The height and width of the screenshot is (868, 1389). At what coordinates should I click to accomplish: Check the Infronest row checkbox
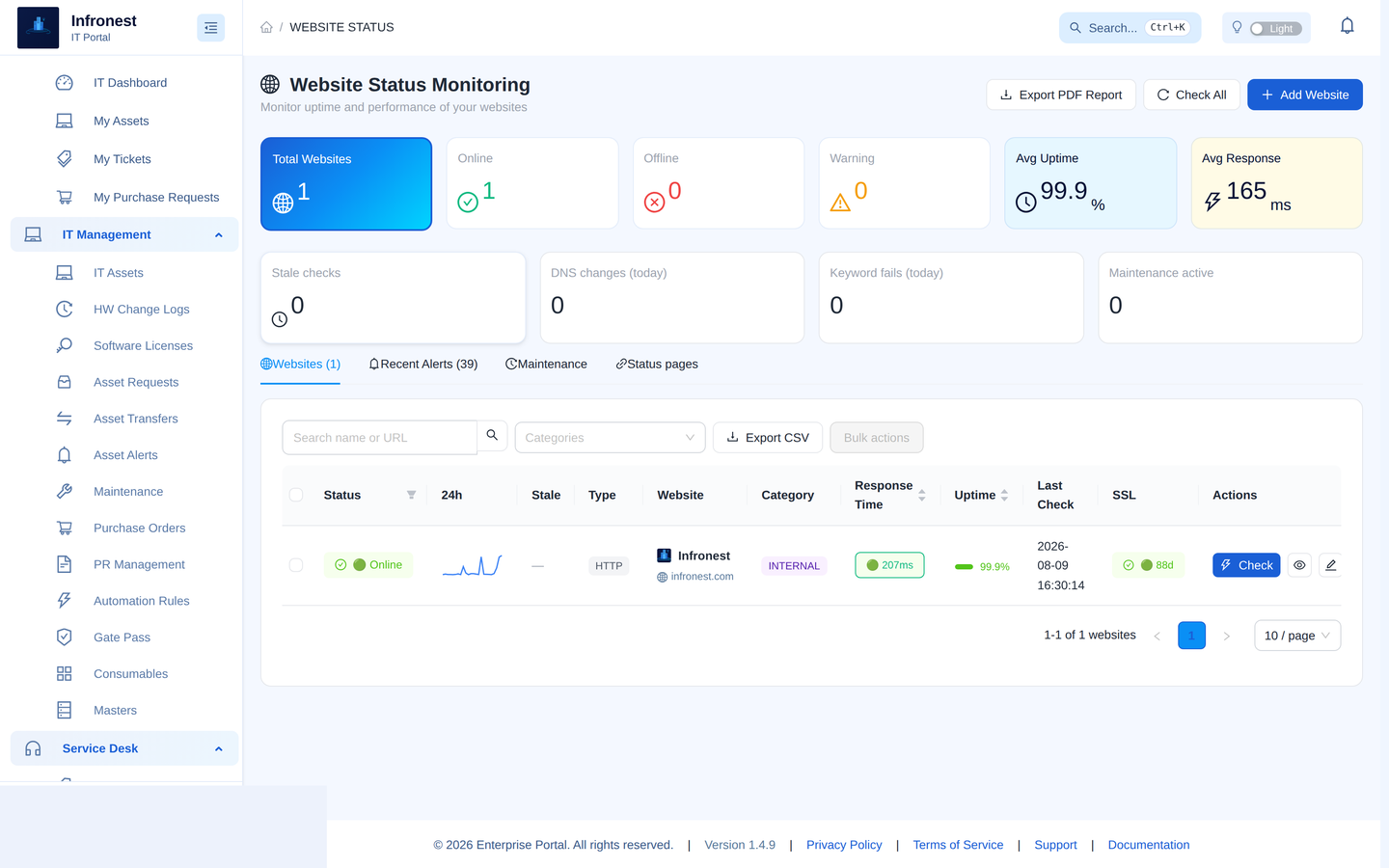[296, 565]
